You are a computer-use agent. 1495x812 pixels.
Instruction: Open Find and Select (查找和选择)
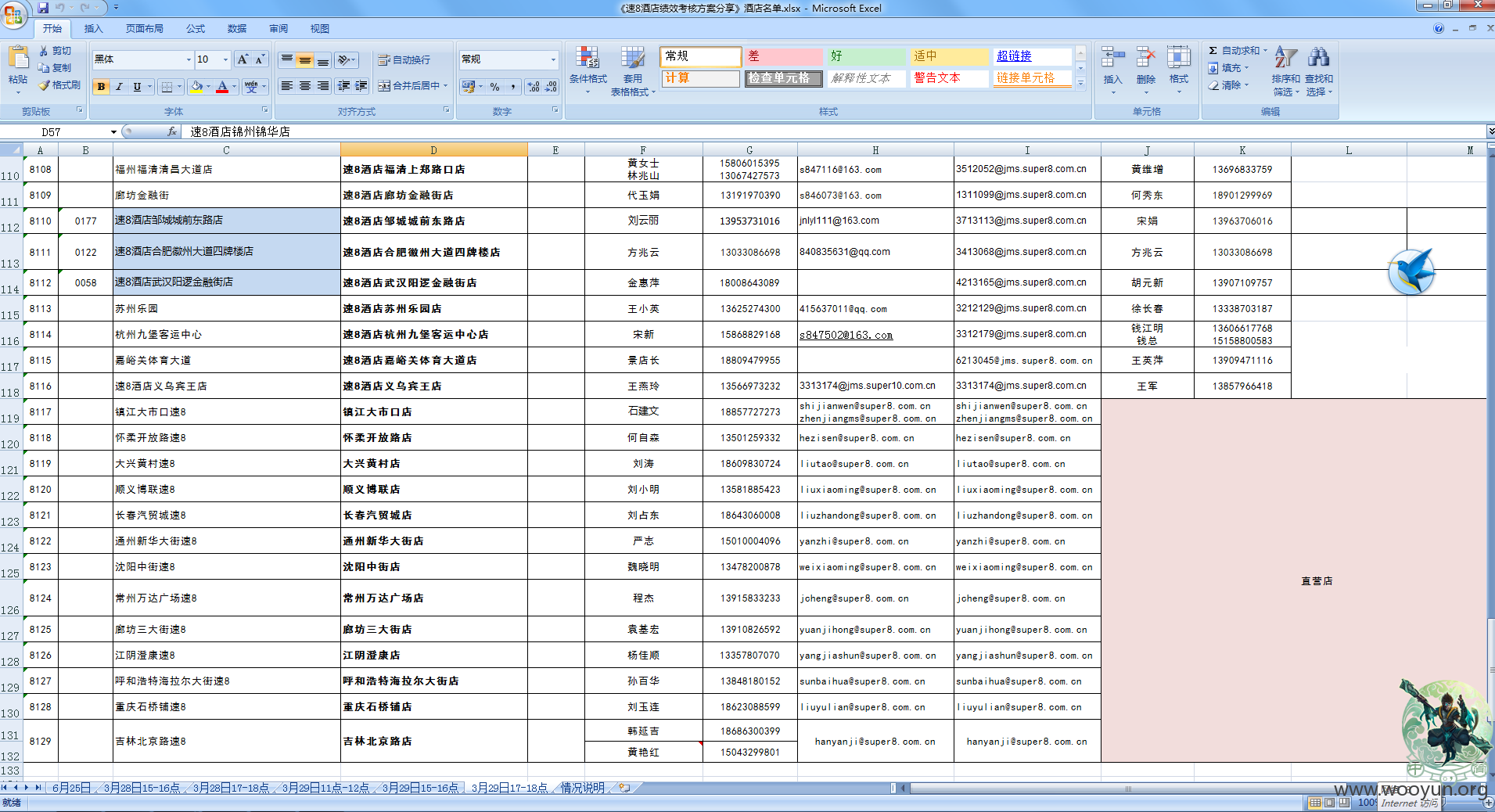(x=1319, y=70)
